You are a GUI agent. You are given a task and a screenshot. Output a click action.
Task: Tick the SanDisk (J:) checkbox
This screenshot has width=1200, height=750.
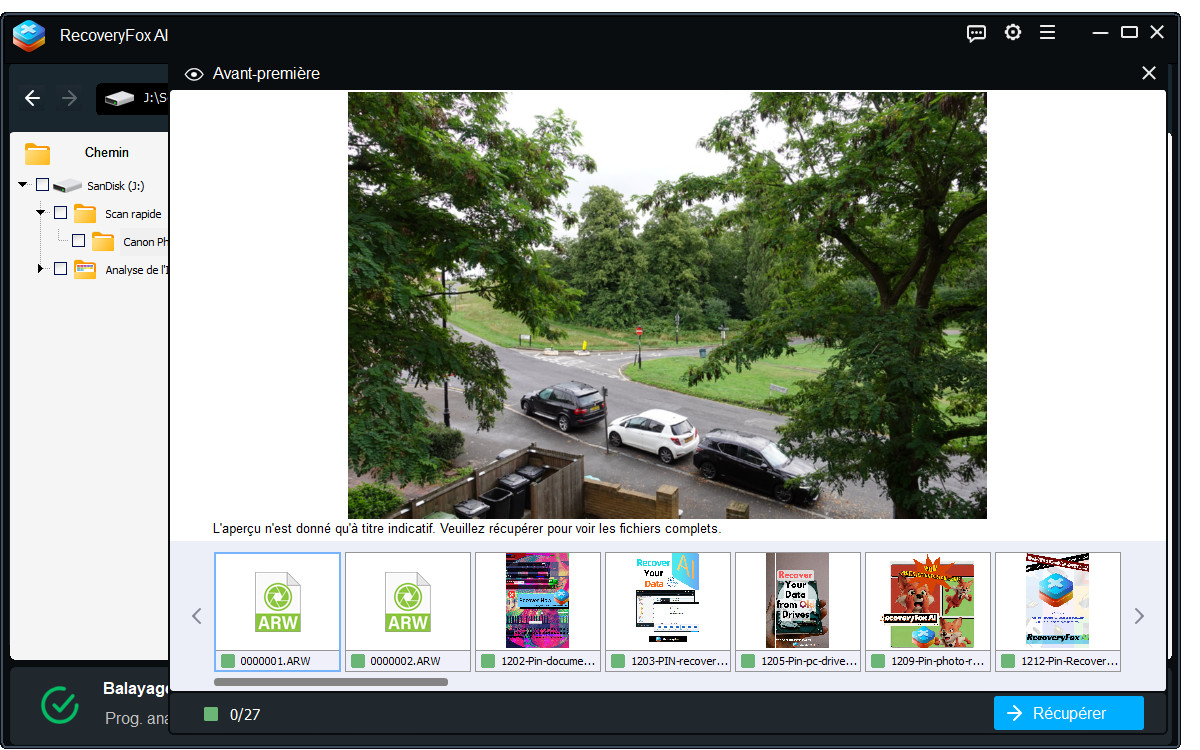coord(42,185)
